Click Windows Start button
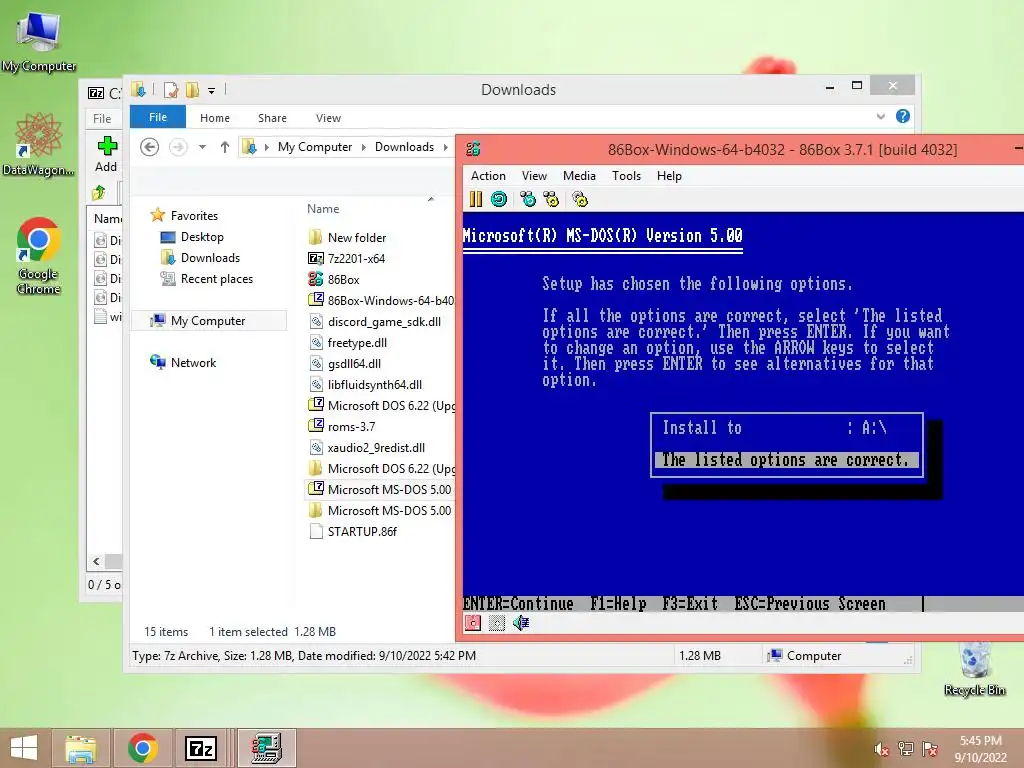Screen dimensions: 1024x768 click(24, 748)
